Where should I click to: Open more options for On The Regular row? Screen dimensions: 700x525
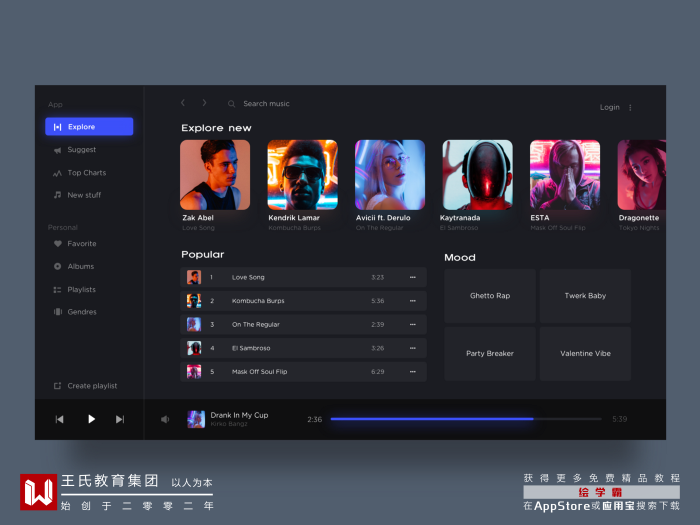(x=412, y=325)
